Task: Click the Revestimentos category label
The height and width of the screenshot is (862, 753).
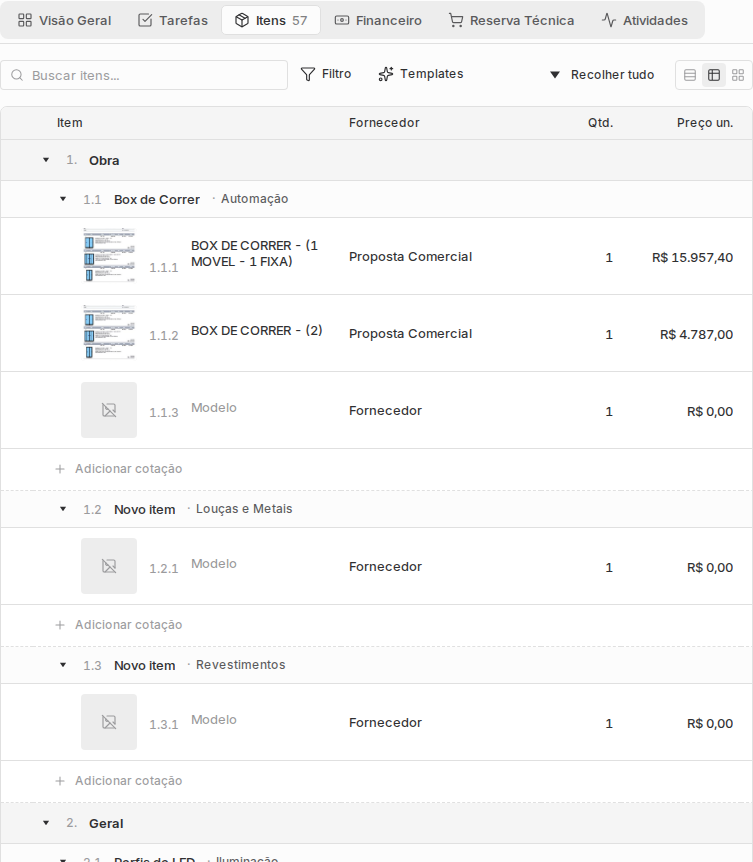Action: coord(241,665)
